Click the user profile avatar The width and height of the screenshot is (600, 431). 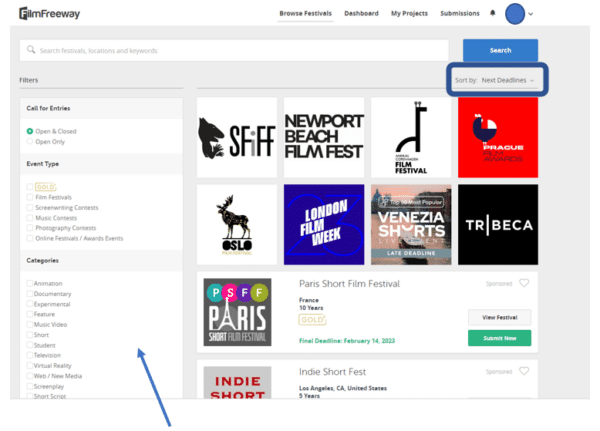pos(515,14)
